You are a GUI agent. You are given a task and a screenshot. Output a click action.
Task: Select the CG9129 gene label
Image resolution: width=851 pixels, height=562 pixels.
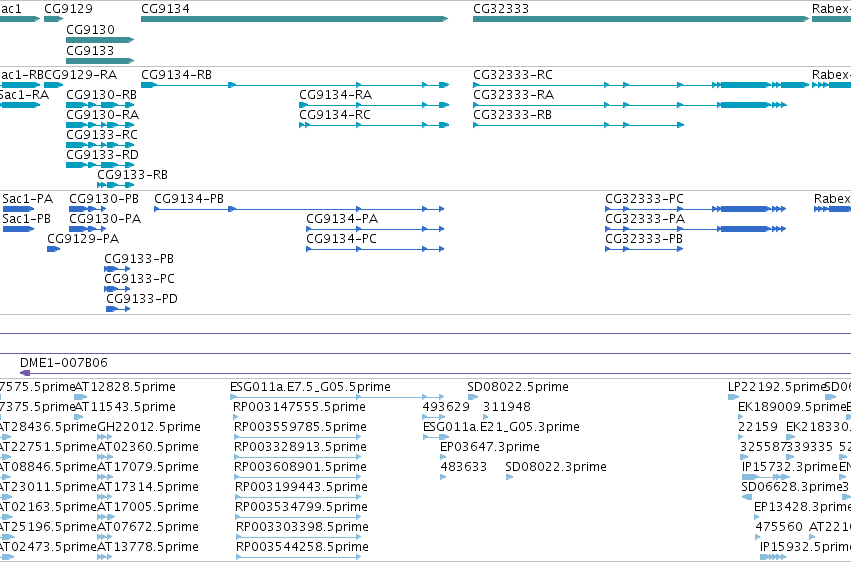(68, 9)
